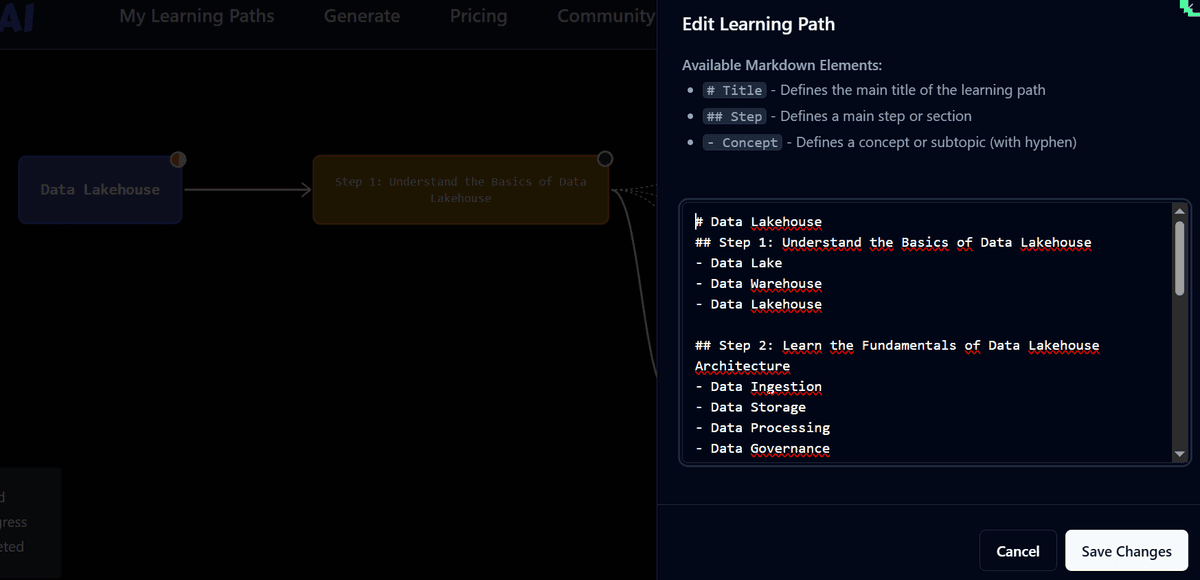
Task: Cancel editing the learning path
Action: tap(1017, 551)
